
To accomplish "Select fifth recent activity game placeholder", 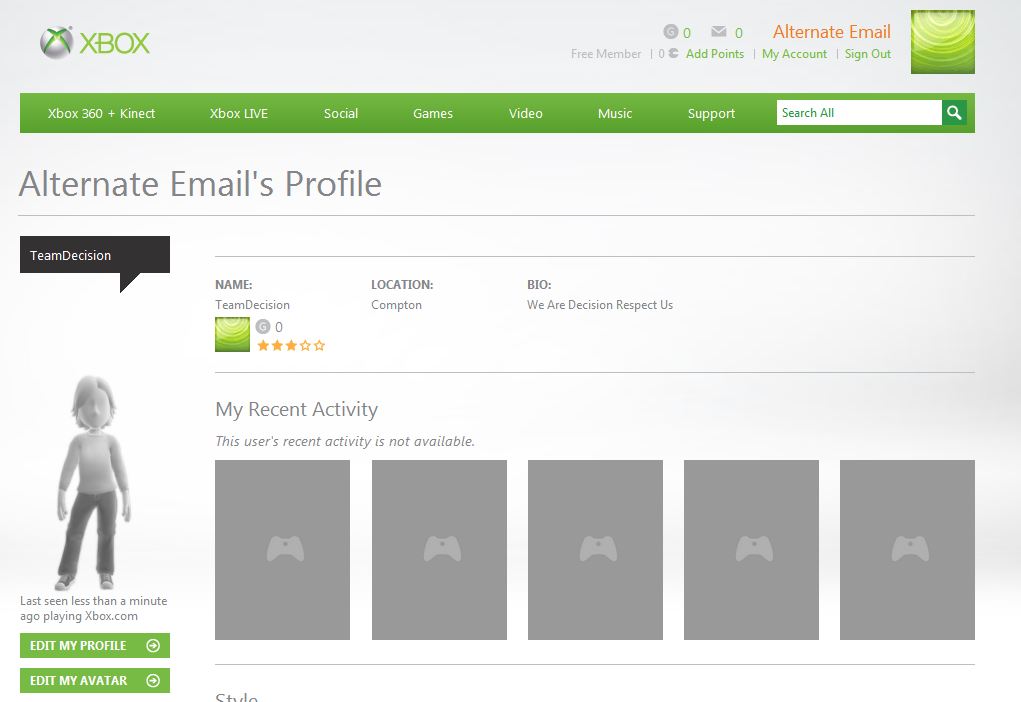I will [x=907, y=550].
